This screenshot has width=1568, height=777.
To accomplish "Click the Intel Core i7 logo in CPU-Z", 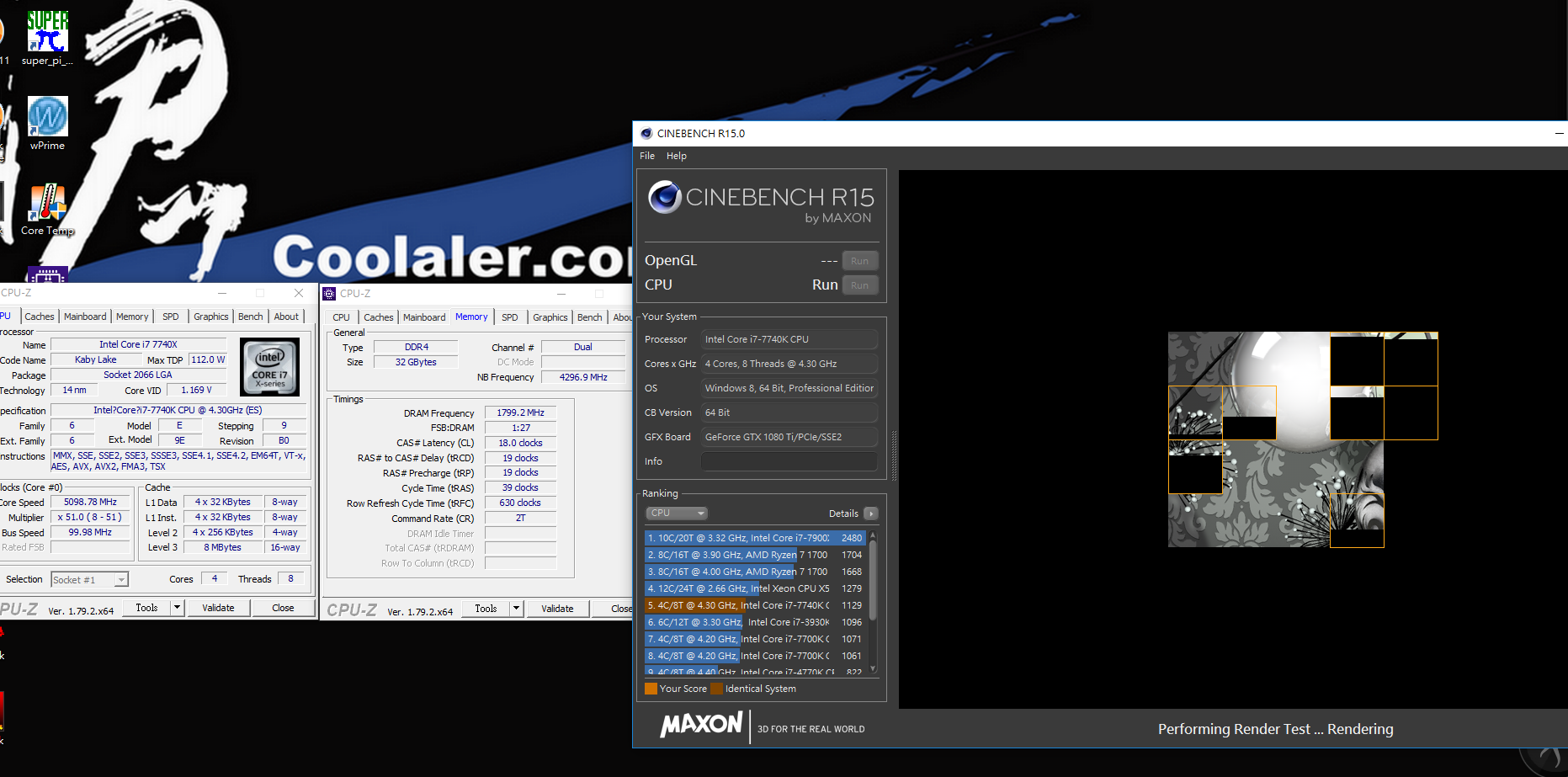I will [x=269, y=367].
